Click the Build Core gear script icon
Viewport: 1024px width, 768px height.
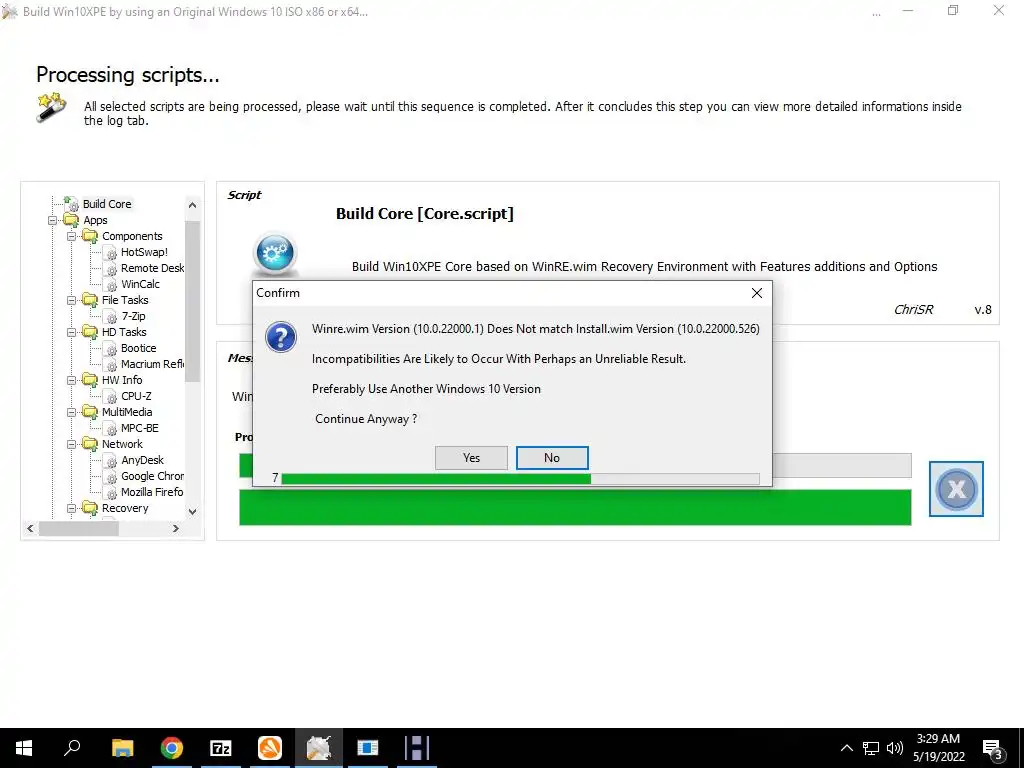[275, 253]
